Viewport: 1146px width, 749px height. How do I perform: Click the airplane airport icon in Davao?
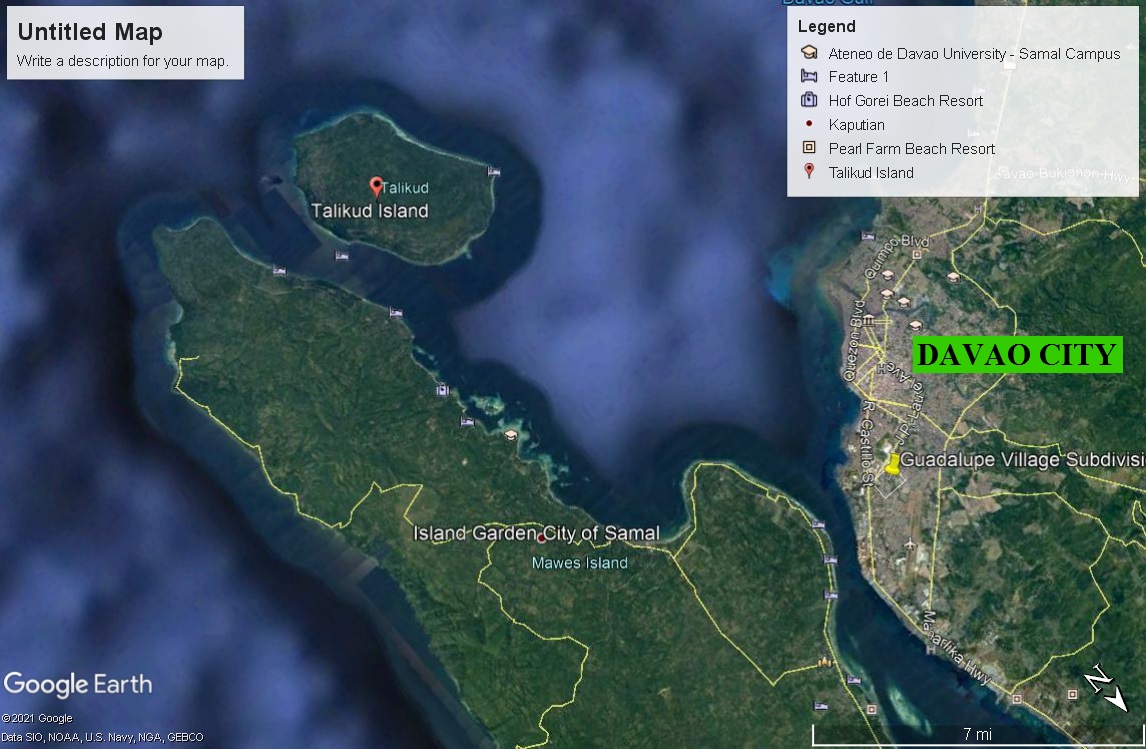[x=910, y=544]
